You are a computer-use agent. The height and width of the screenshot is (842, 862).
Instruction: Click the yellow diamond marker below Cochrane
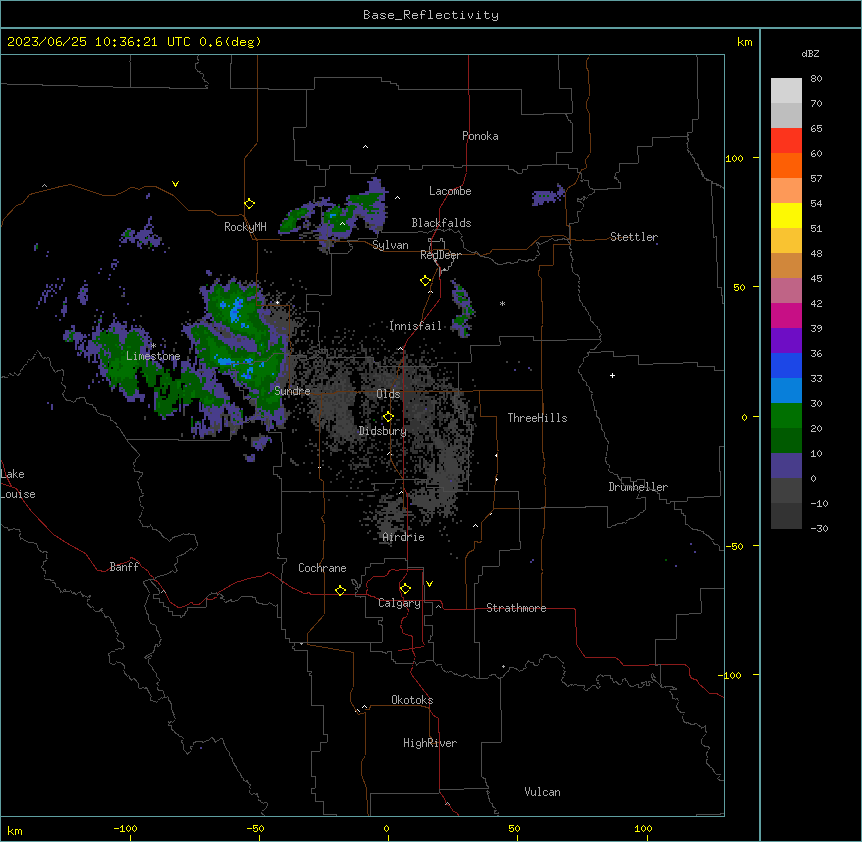click(x=340, y=590)
